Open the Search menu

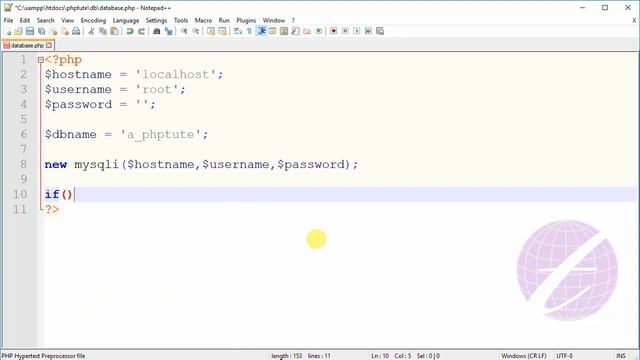tap(45, 20)
